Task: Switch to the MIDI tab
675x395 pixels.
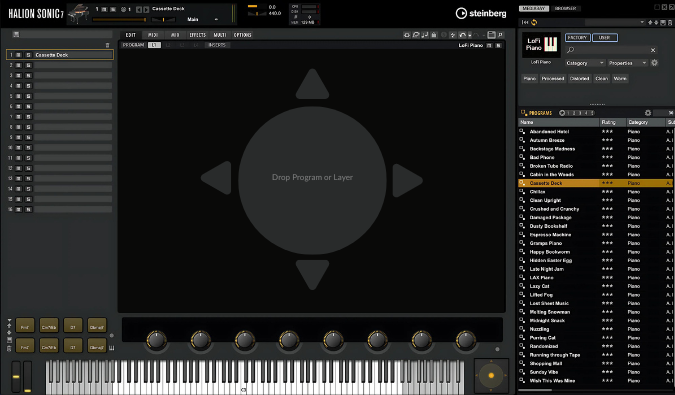Action: point(153,35)
